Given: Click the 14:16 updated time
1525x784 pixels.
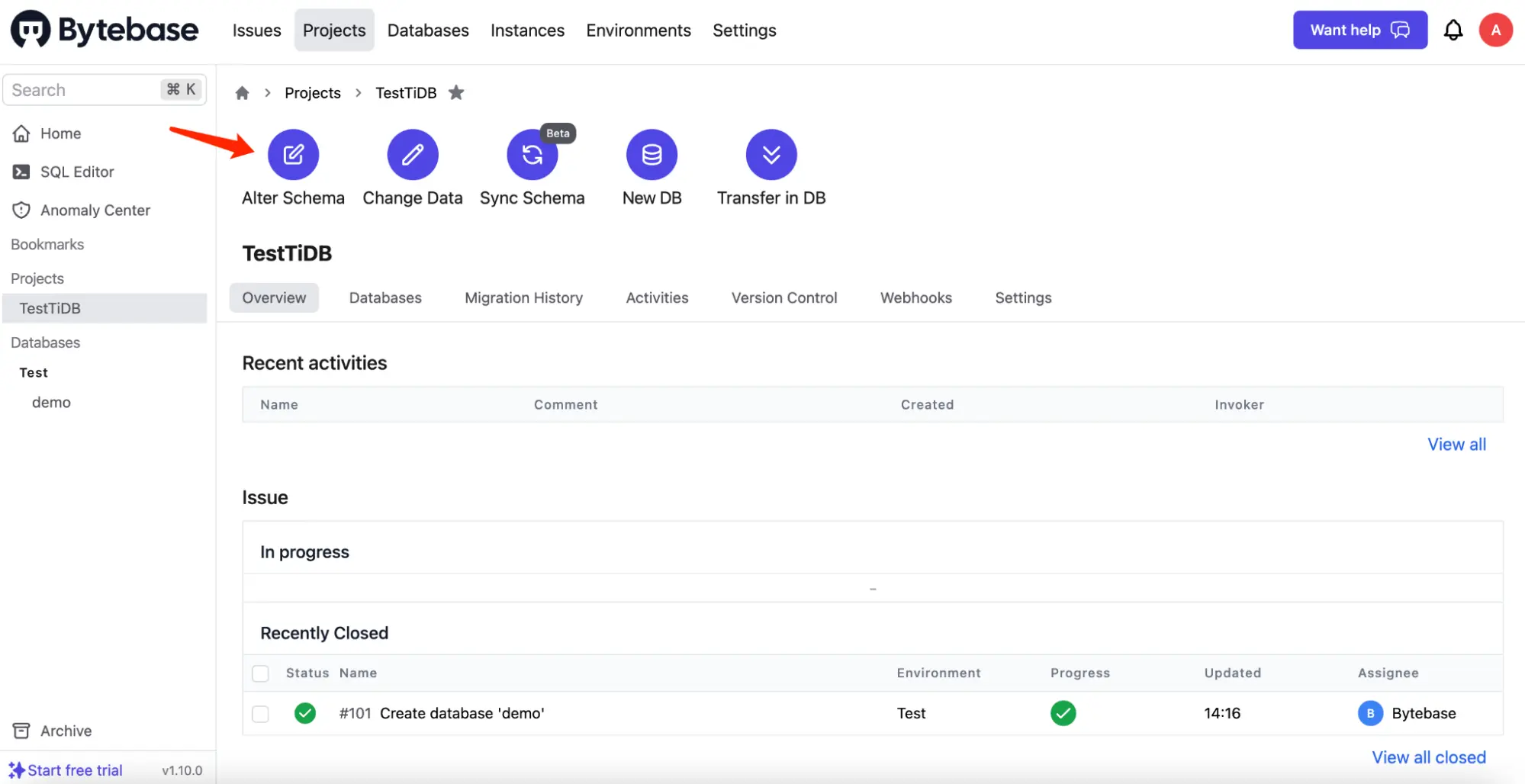Looking at the screenshot, I should (x=1222, y=713).
